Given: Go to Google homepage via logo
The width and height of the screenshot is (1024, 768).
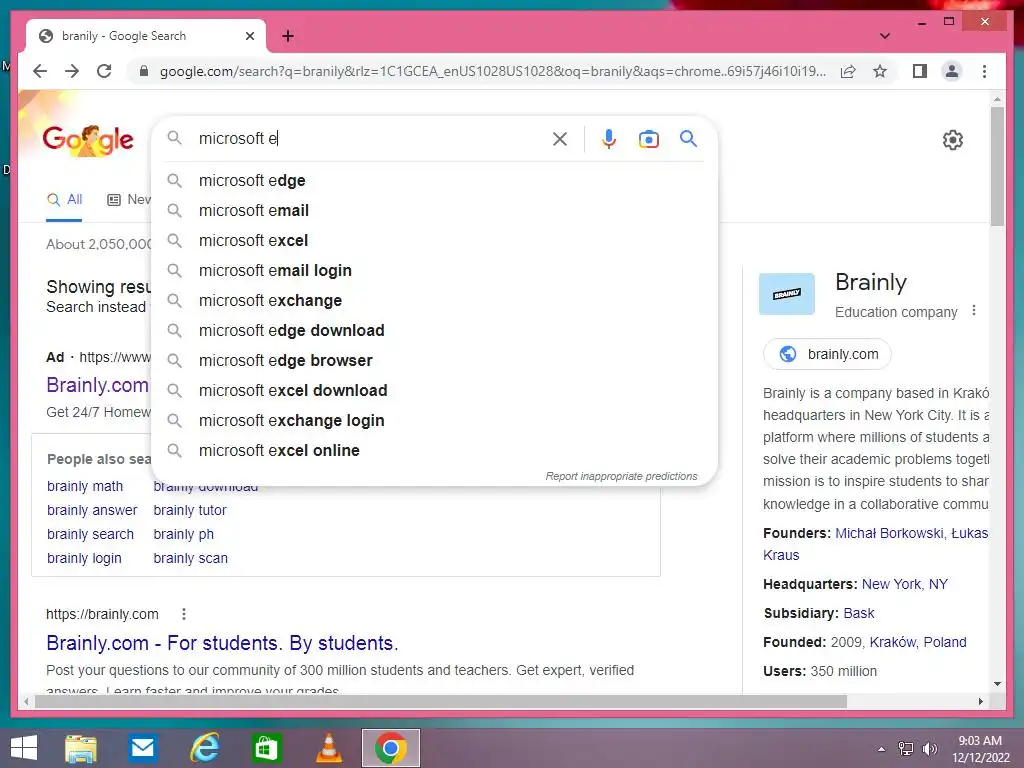Looking at the screenshot, I should pos(88,140).
